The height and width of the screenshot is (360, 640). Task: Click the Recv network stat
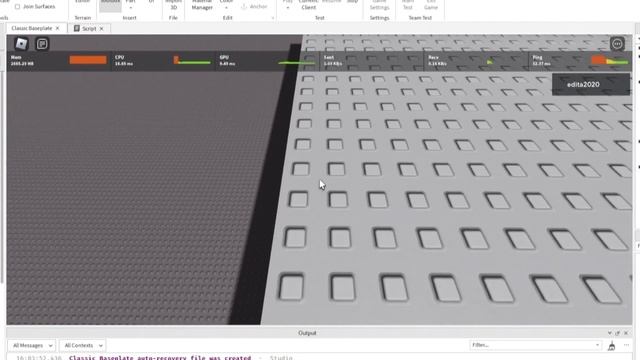click(476, 60)
